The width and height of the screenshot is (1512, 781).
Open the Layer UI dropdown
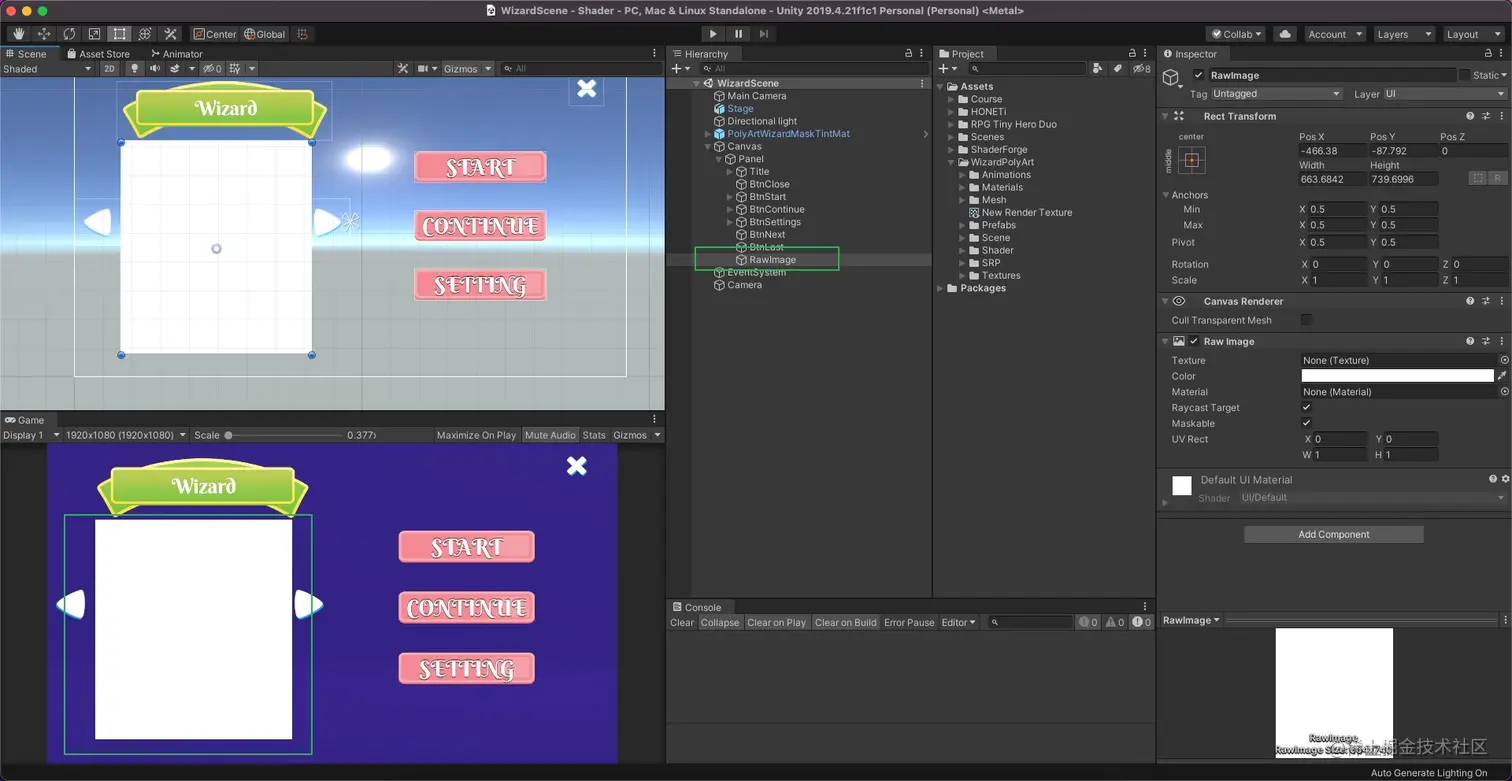pyautogui.click(x=1445, y=94)
